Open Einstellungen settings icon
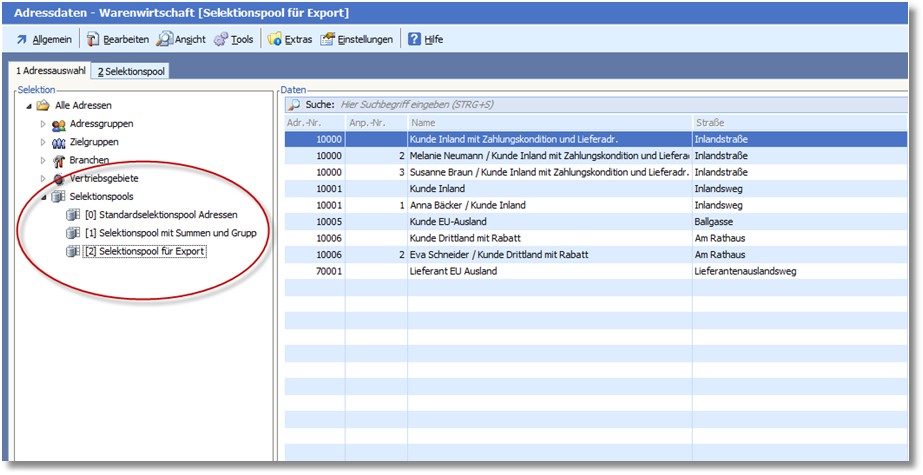 pyautogui.click(x=327, y=40)
